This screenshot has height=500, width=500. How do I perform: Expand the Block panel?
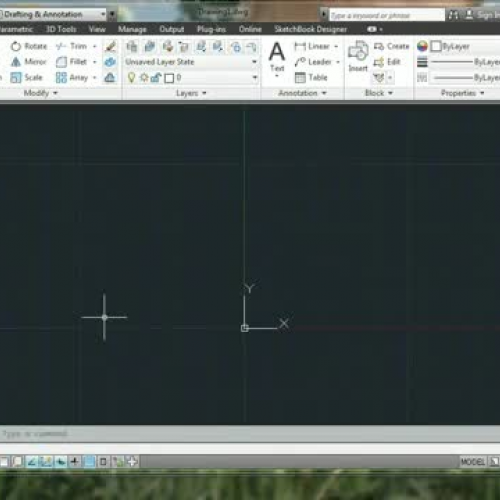point(379,93)
